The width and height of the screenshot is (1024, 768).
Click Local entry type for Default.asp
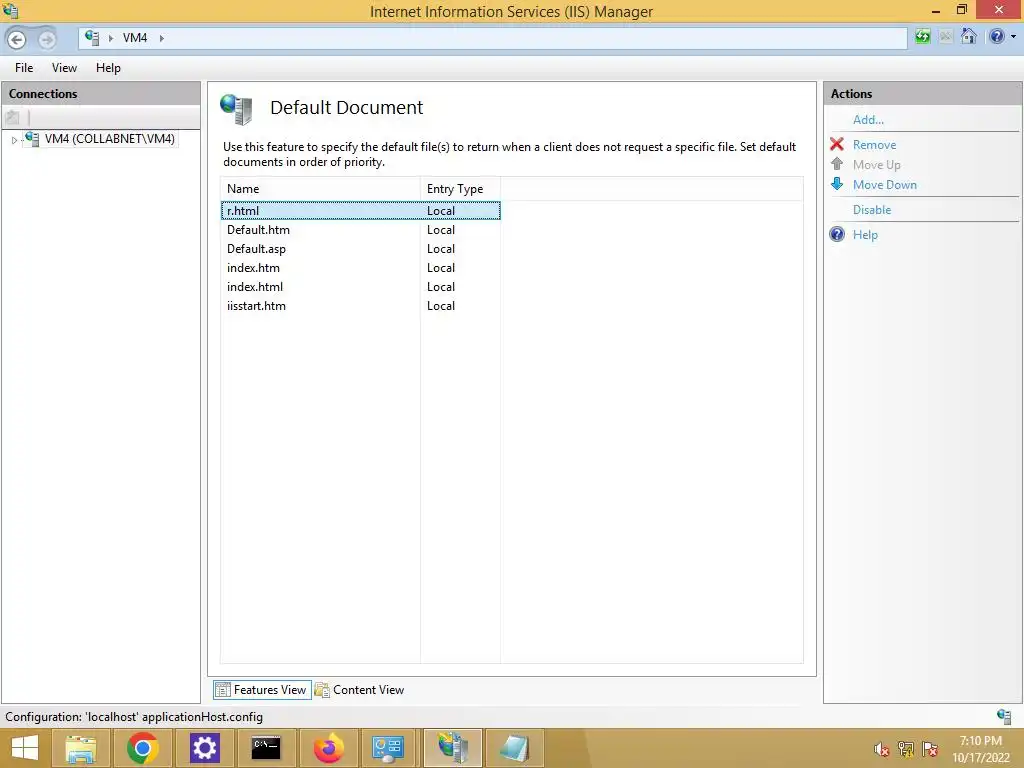click(441, 249)
